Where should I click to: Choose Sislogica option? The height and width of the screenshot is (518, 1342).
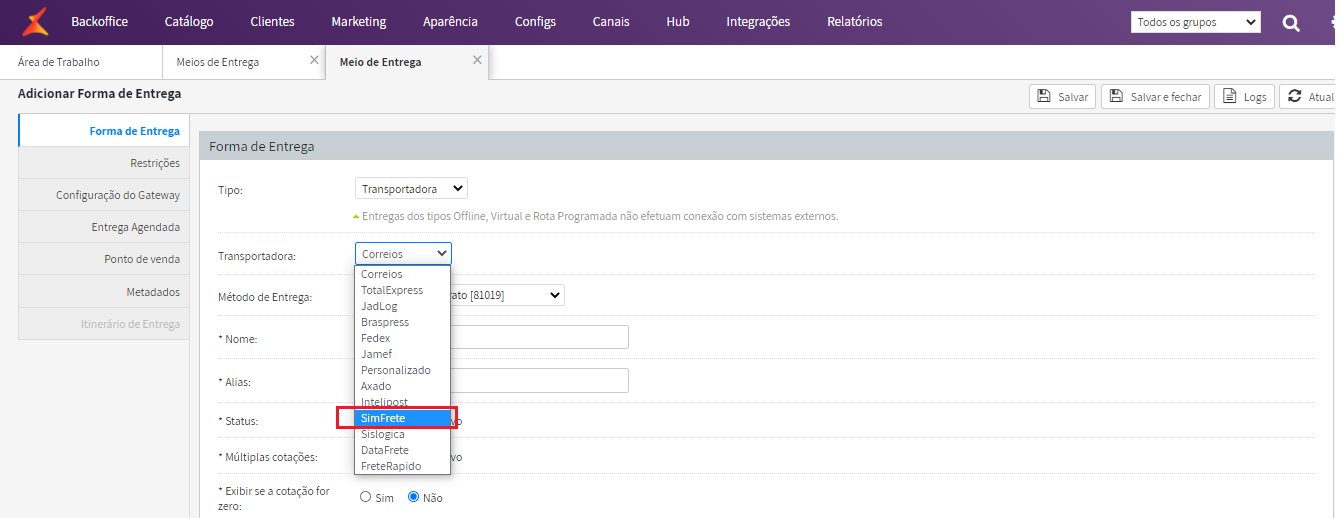(403, 434)
